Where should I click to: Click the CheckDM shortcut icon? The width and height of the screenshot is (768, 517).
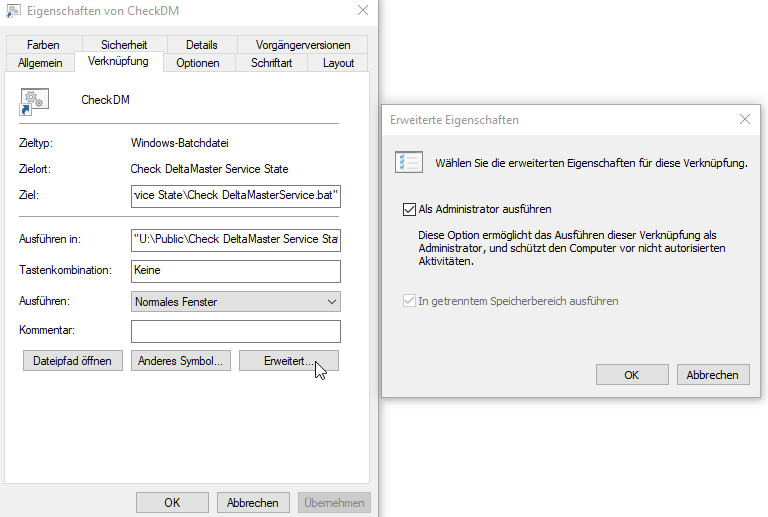[x=36, y=101]
